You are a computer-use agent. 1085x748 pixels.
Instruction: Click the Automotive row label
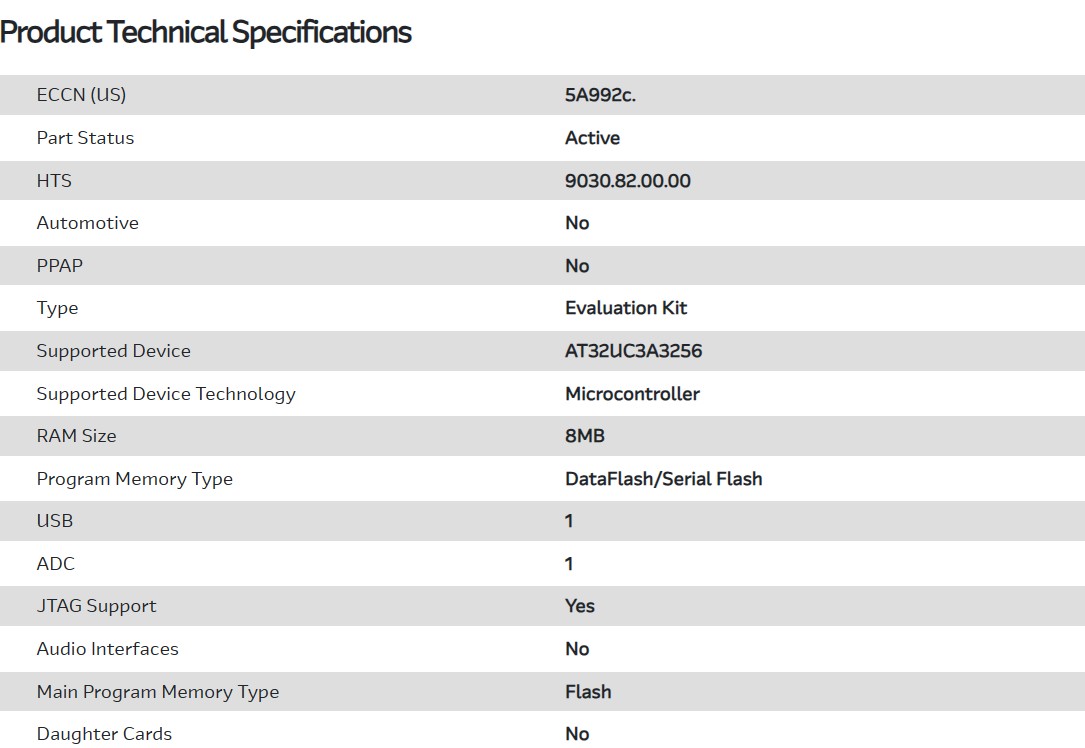pyautogui.click(x=87, y=223)
